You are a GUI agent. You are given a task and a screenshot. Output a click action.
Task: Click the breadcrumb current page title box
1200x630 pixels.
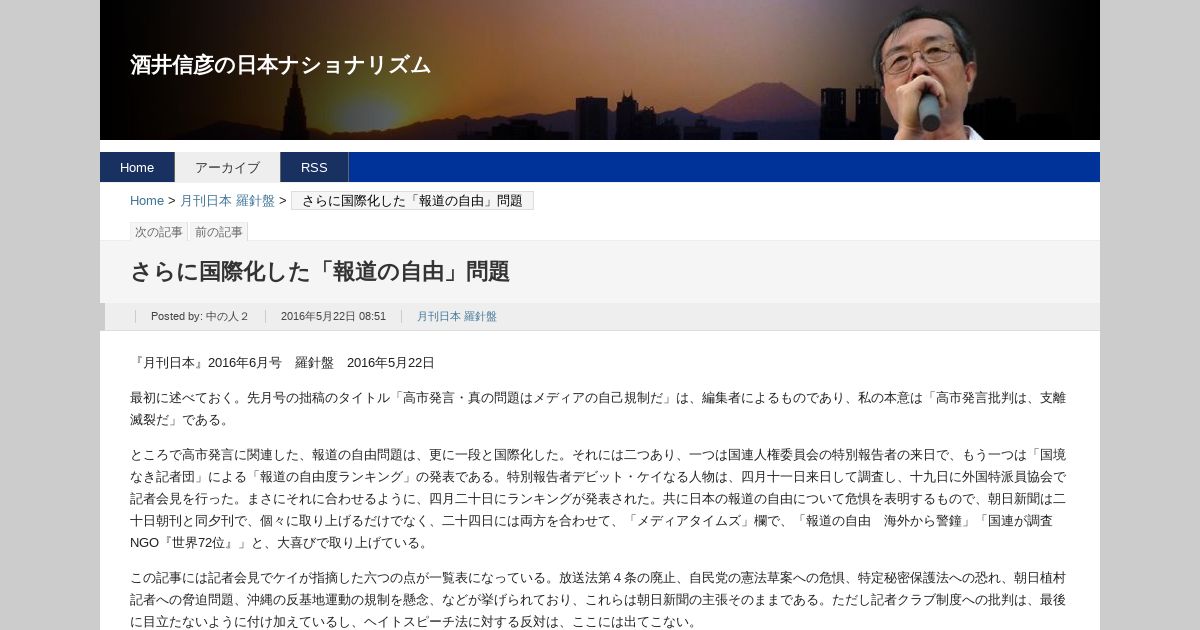click(x=412, y=200)
